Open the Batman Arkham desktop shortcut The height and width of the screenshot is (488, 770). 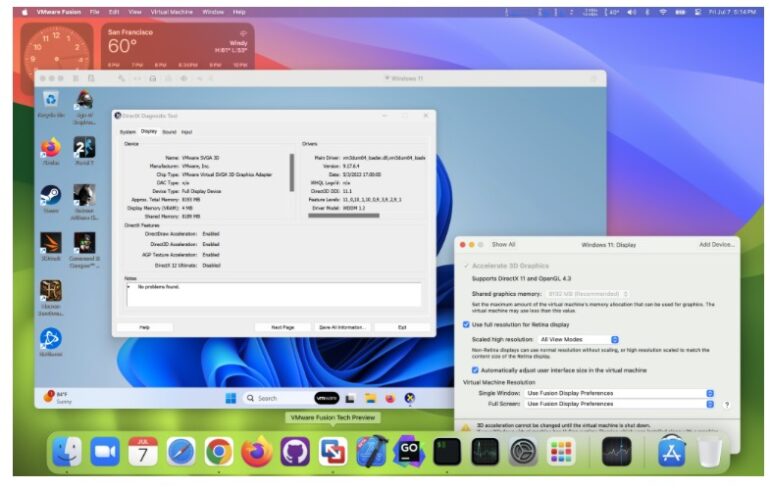click(x=84, y=195)
